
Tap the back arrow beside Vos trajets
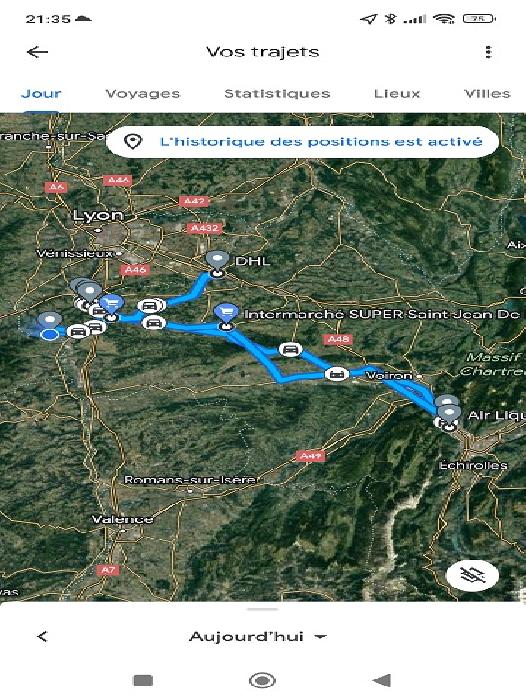38,52
